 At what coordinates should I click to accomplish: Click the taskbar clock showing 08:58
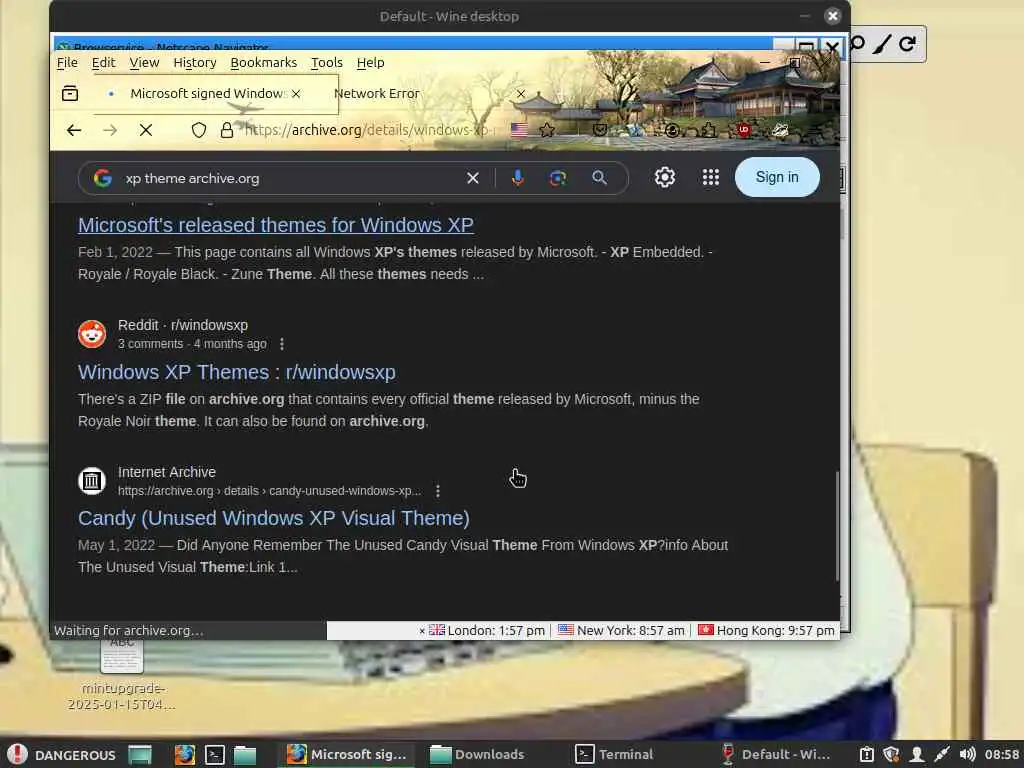[x=1002, y=754]
